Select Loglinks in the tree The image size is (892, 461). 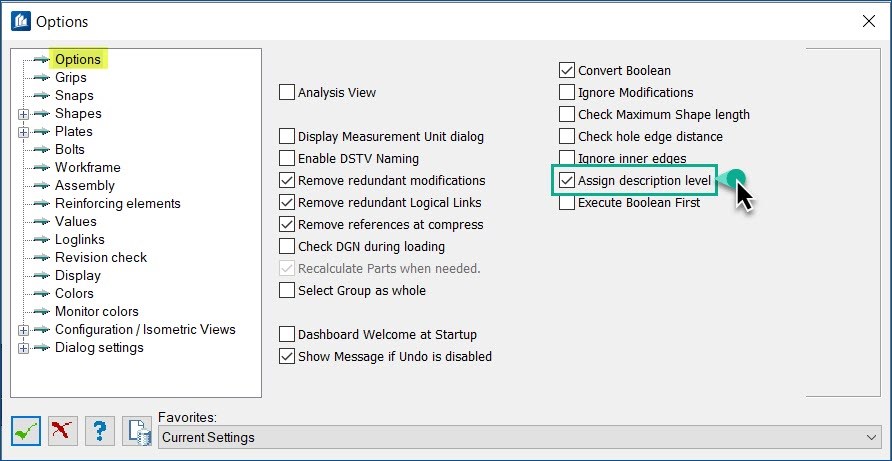(80, 240)
